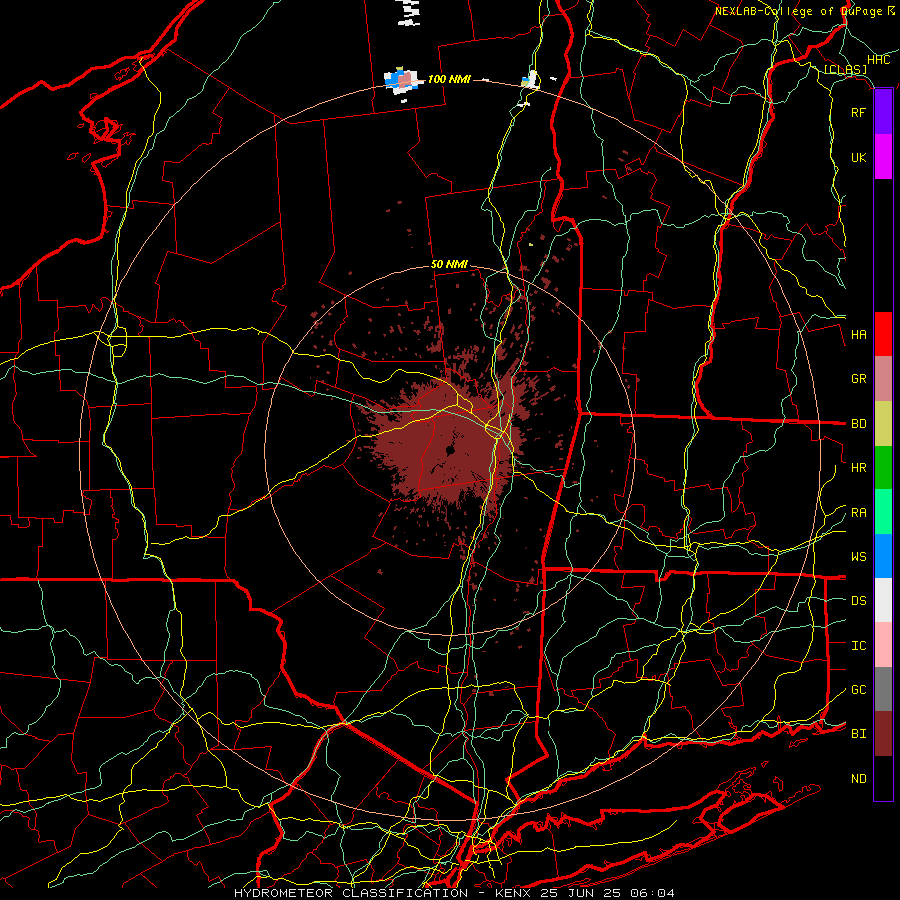Click the UK legend label

coord(858,157)
